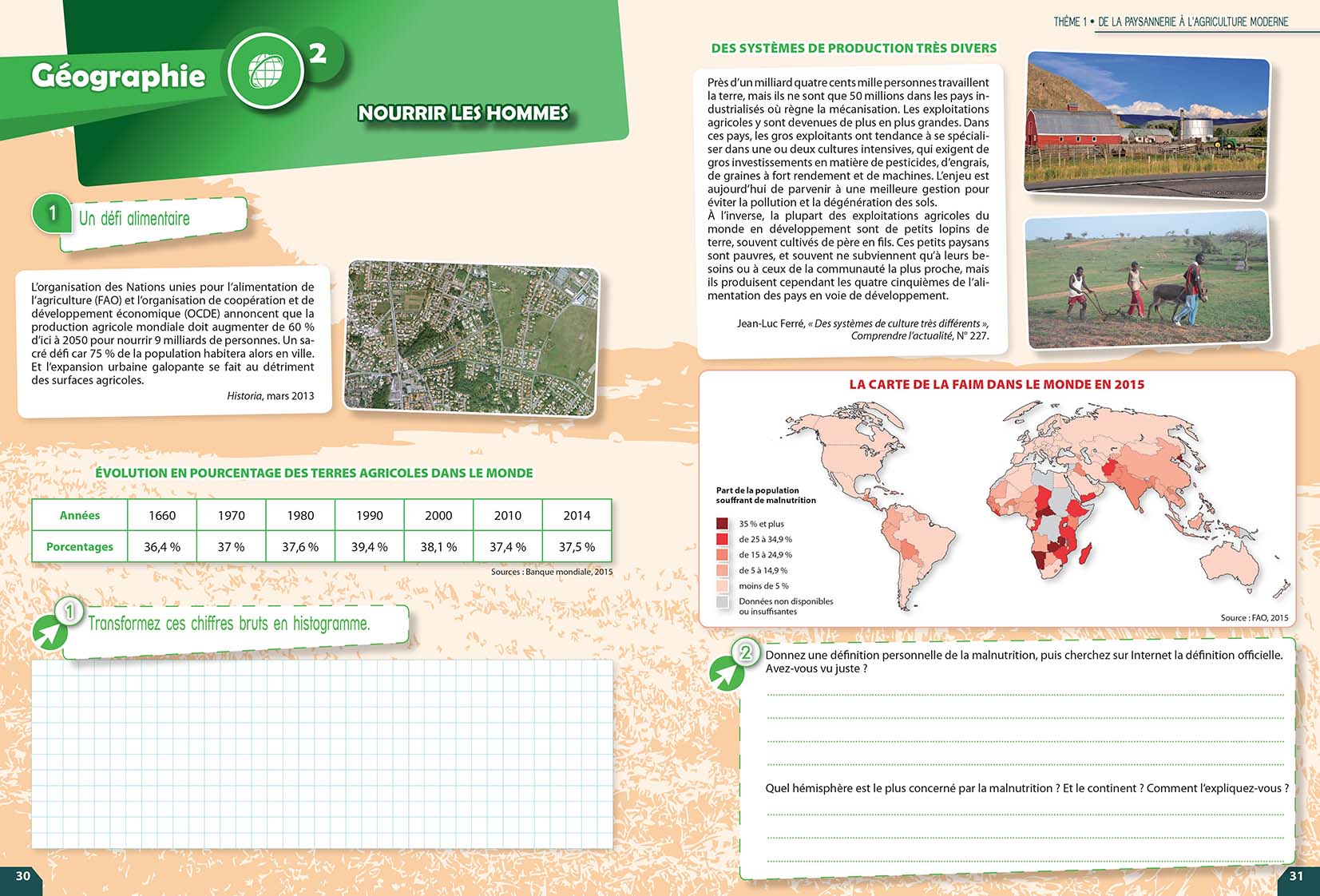This screenshot has height=896, width=1320.
Task: Click the 38,1 % table cell
Action: tap(438, 547)
